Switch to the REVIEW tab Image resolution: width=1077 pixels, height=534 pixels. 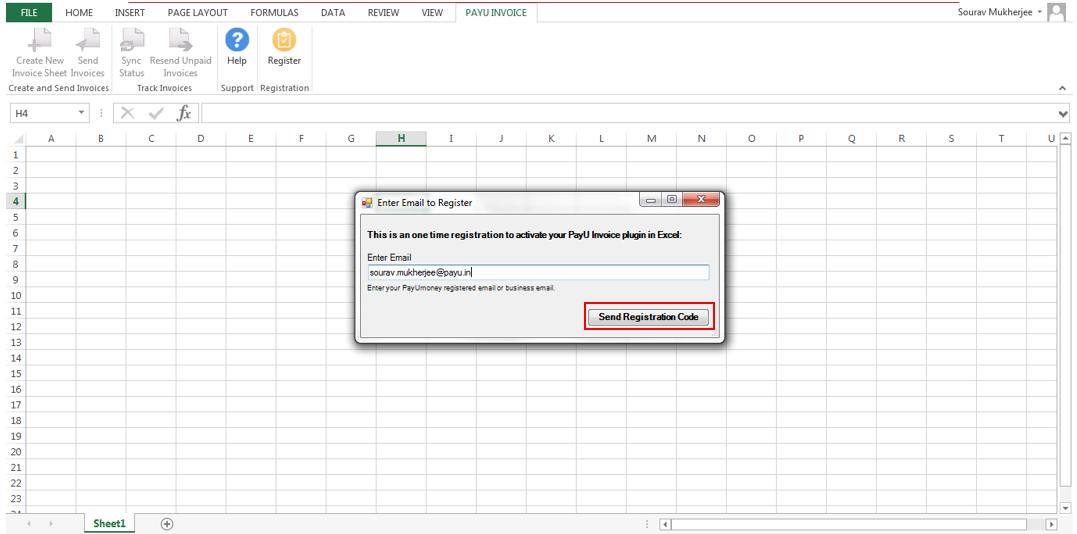[x=383, y=12]
